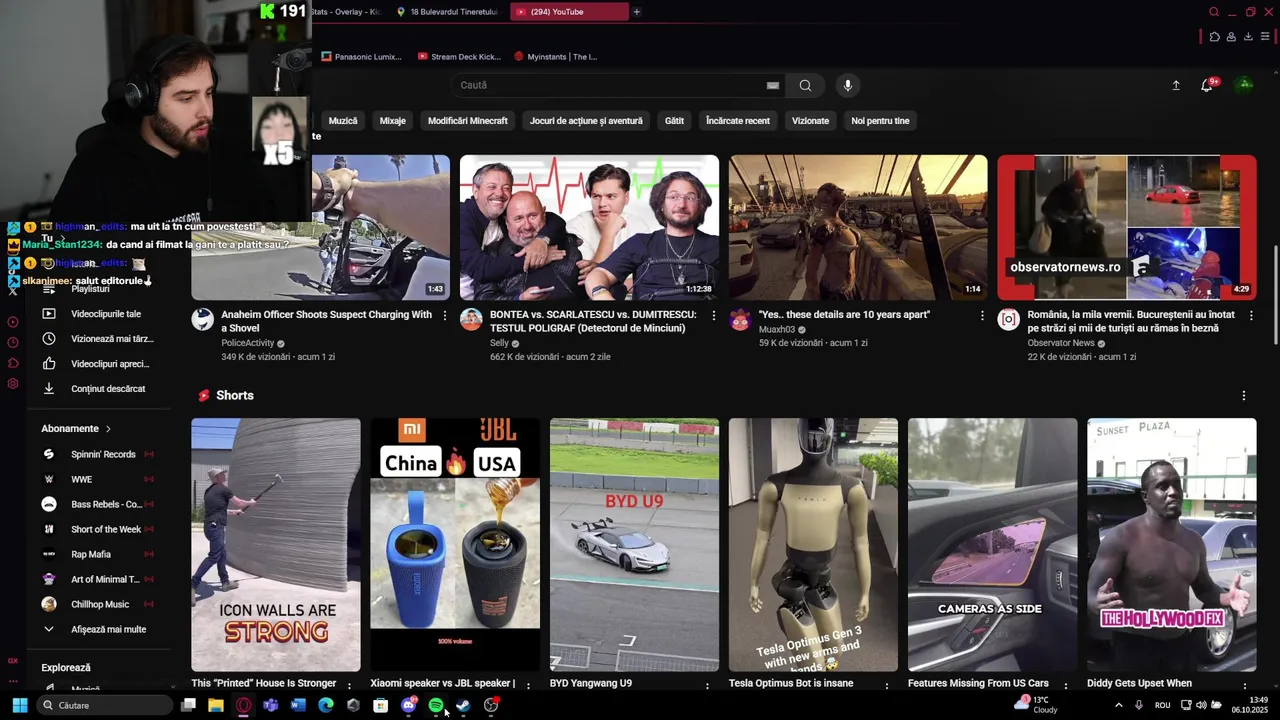Select the Mixaje filter chip
The width and height of the screenshot is (1280, 720).
[x=393, y=121]
